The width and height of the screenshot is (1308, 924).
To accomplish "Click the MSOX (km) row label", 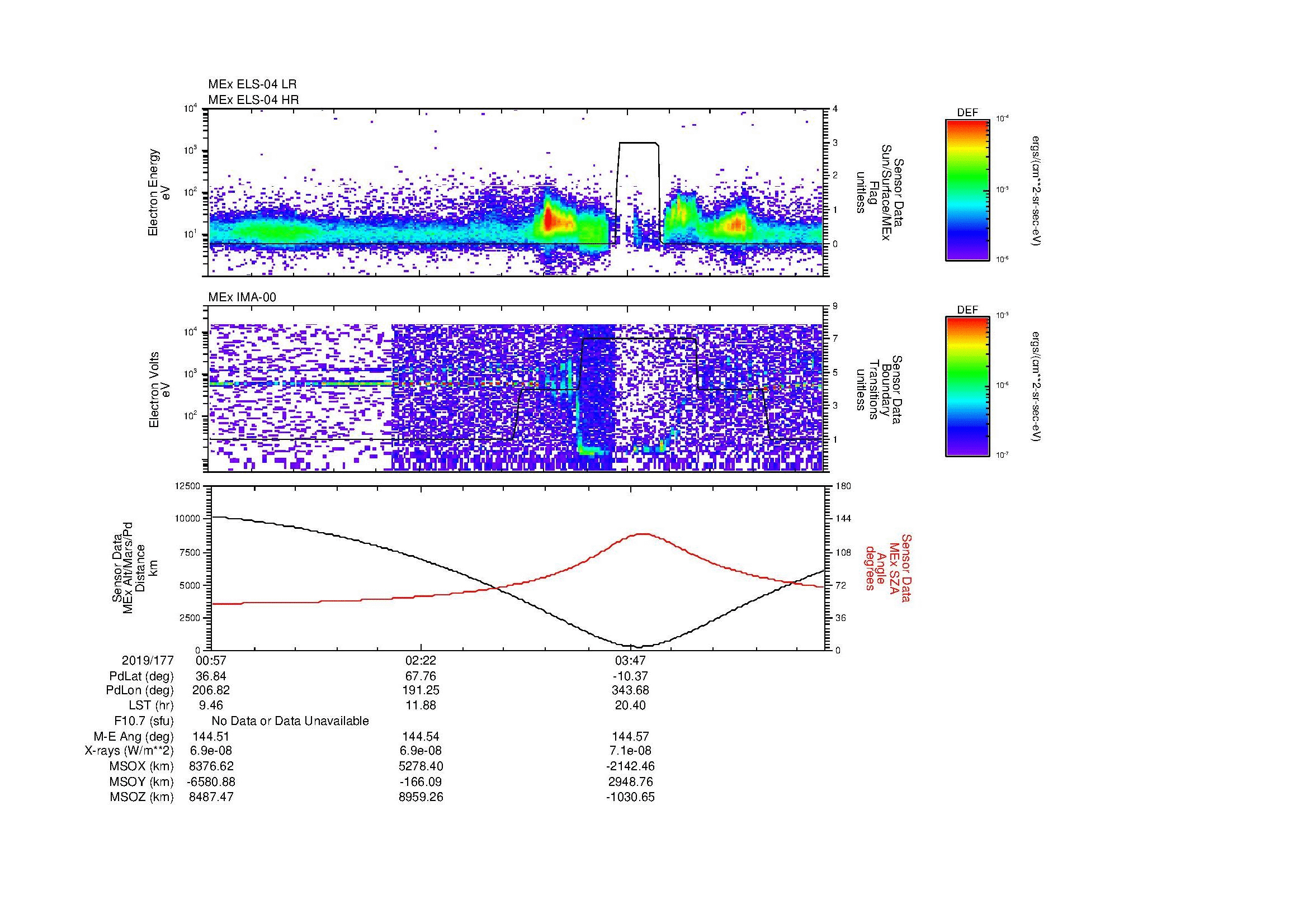I will point(141,766).
